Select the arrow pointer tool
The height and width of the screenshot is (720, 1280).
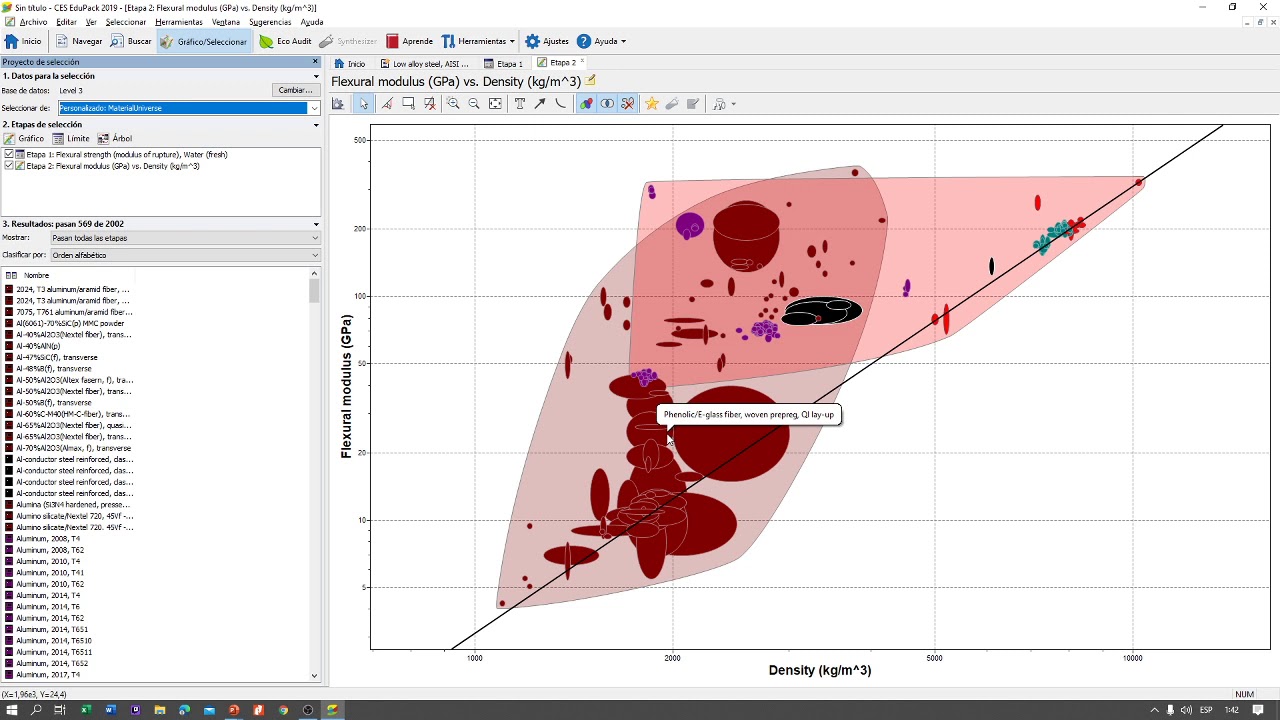(364, 104)
